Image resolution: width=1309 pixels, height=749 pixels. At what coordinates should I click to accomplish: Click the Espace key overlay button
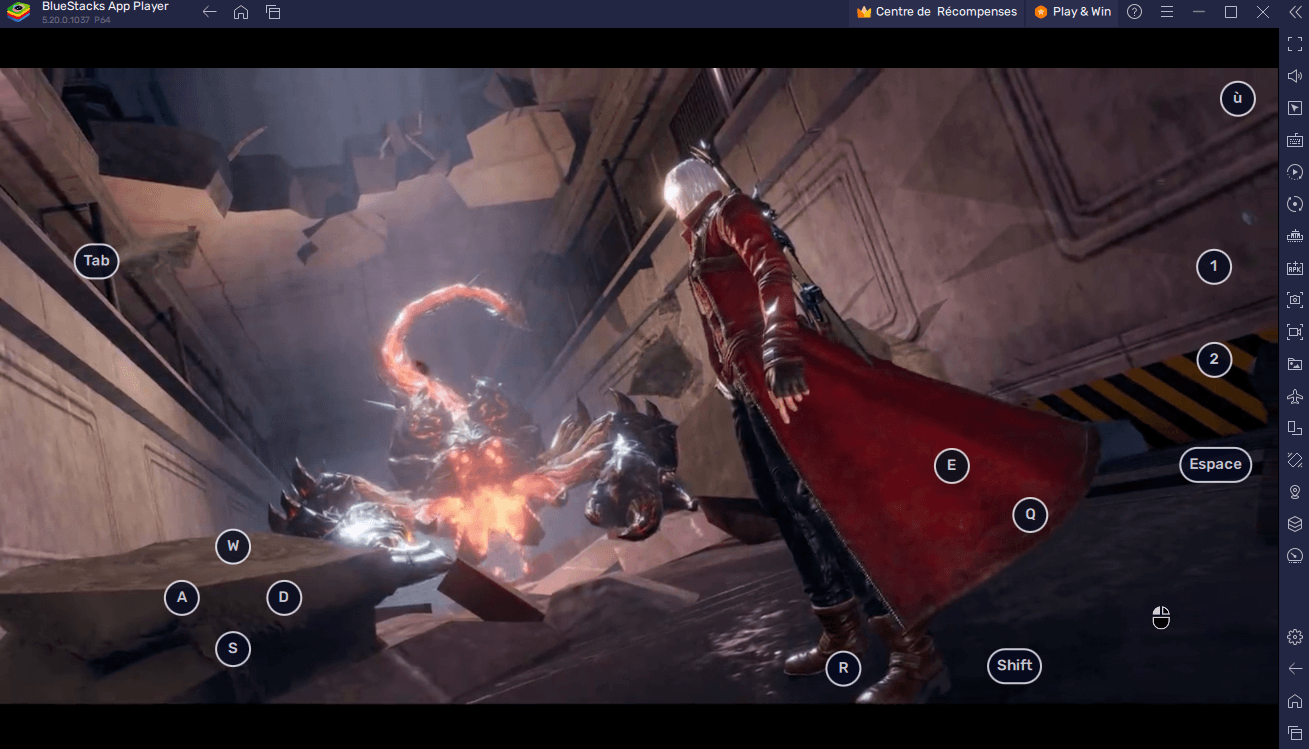1216,464
